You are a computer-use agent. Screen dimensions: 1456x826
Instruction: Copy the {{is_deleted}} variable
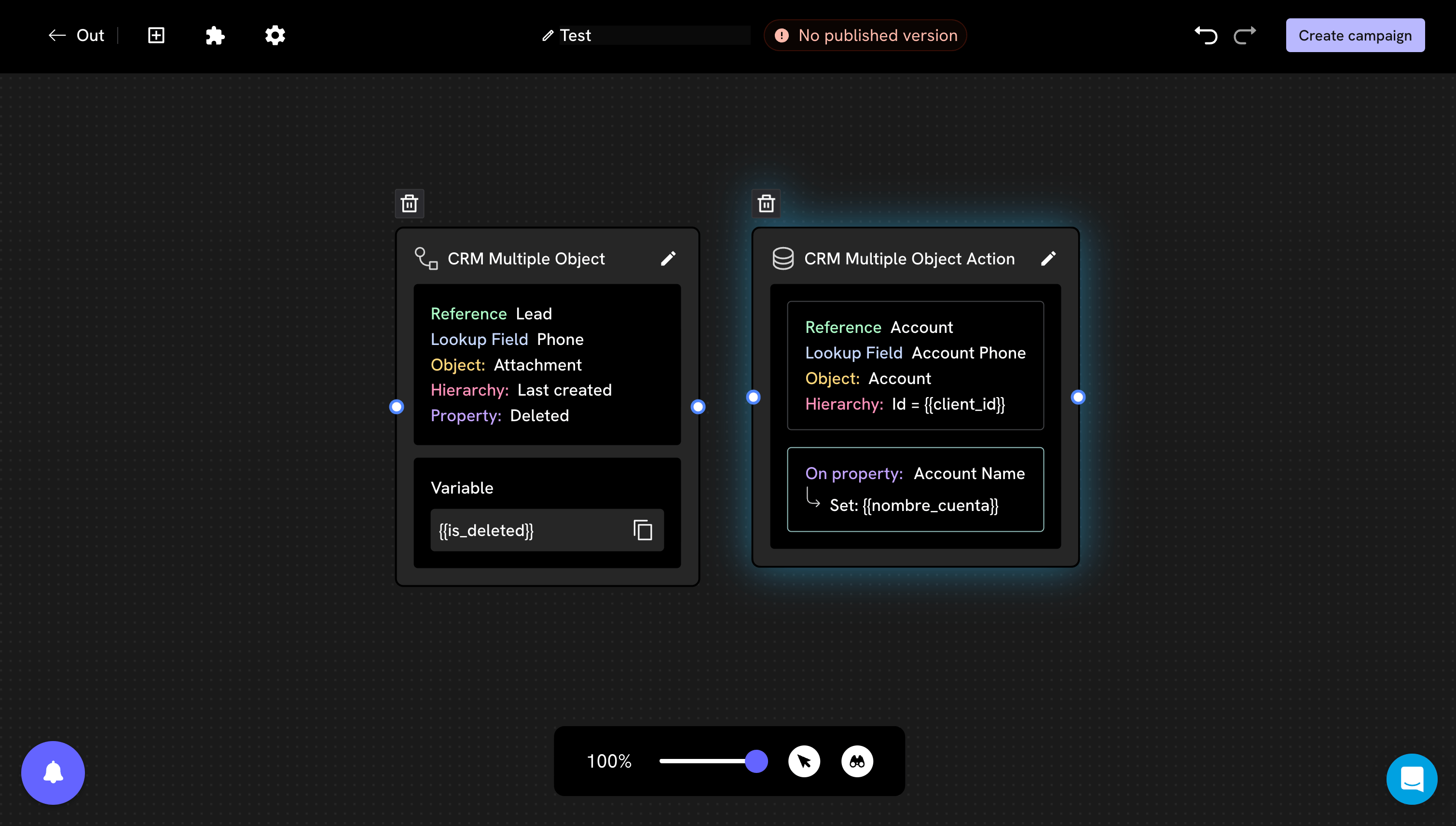643,530
